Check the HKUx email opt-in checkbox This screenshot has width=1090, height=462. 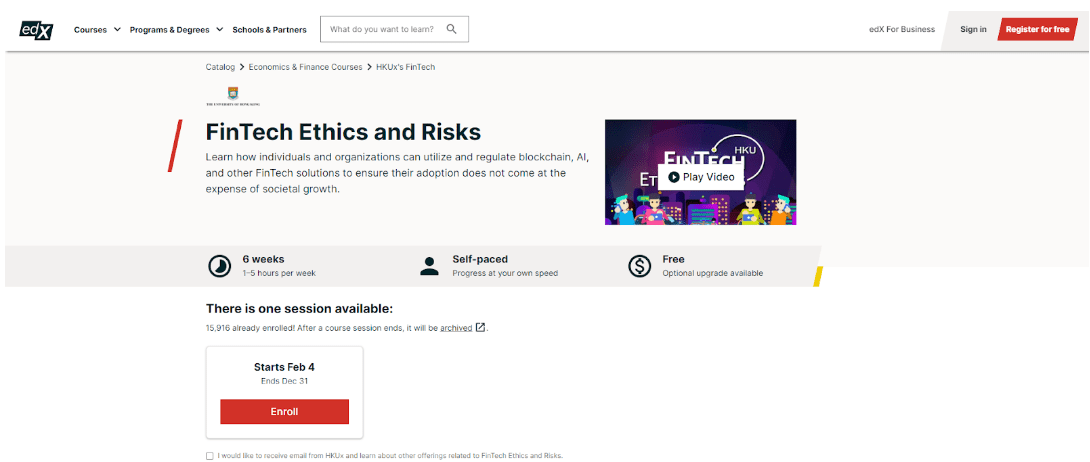[210, 456]
